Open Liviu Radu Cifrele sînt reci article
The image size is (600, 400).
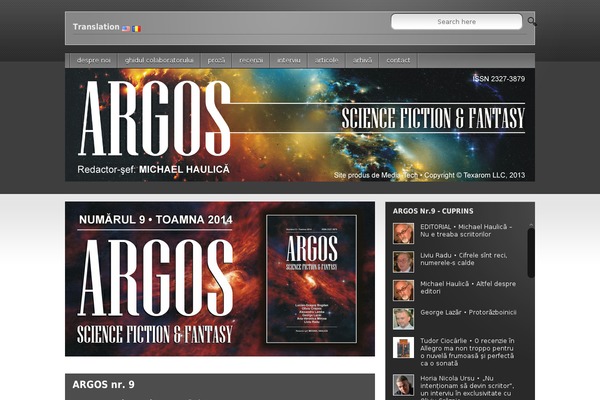(464, 259)
